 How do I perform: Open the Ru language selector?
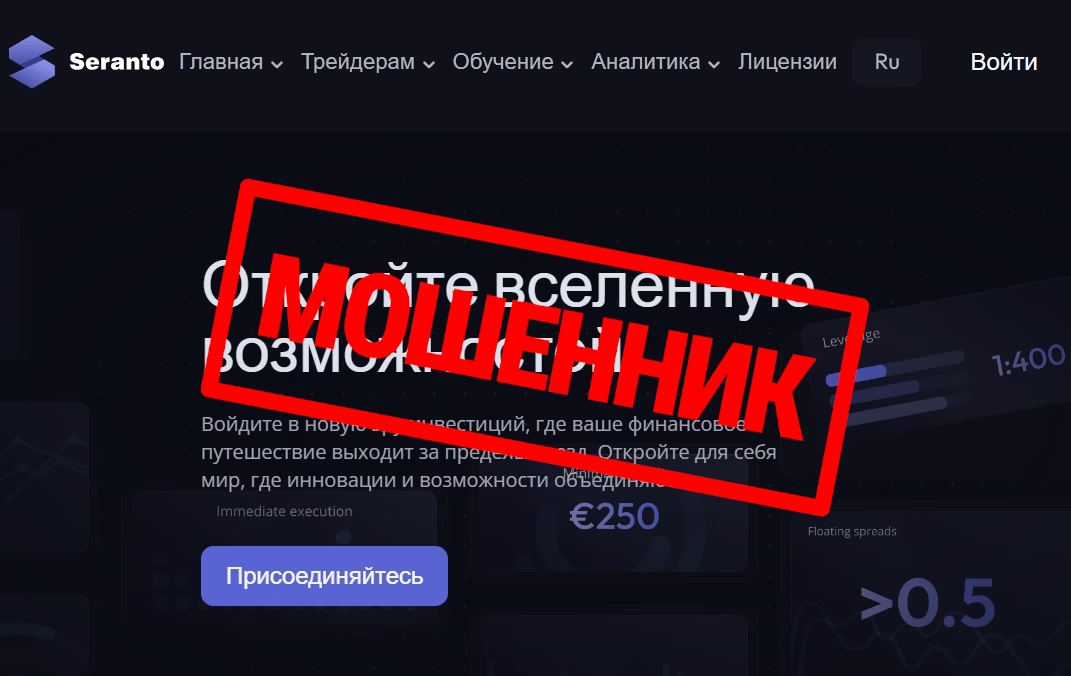pos(887,62)
